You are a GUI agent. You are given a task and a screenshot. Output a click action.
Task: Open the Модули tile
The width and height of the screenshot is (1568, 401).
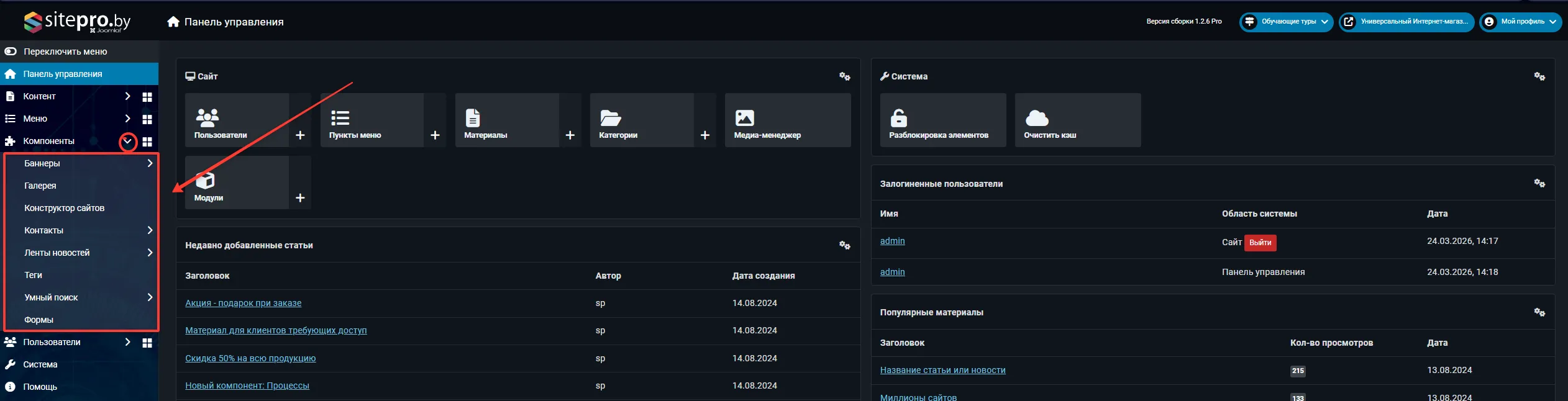point(237,183)
